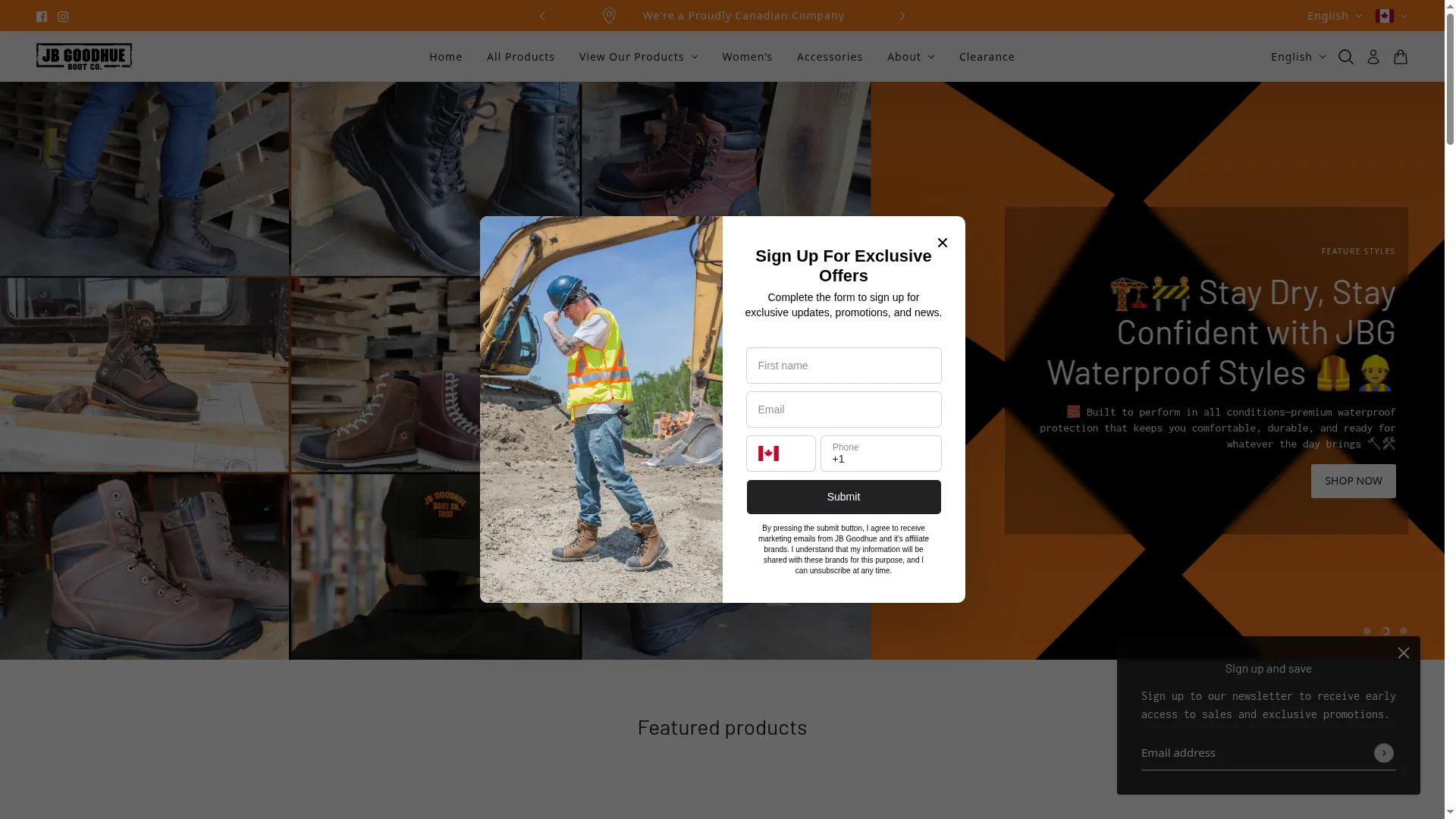Click the 'Sign up and save' heading
The width and height of the screenshot is (1456, 819).
coord(1268,668)
